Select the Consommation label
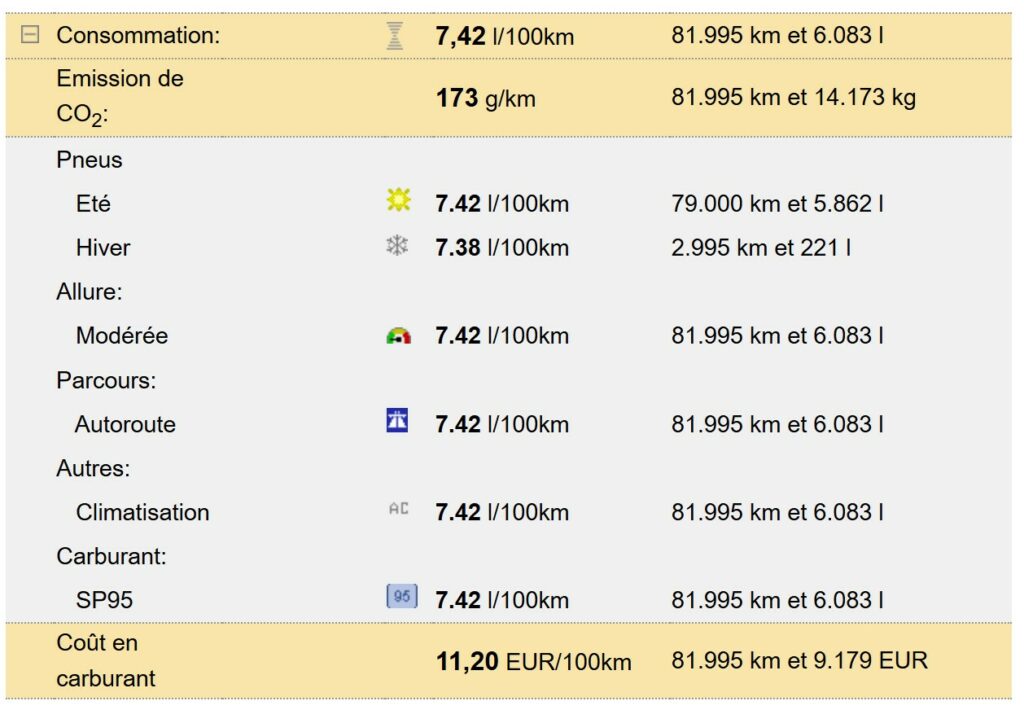The image size is (1024, 710). click(x=137, y=35)
